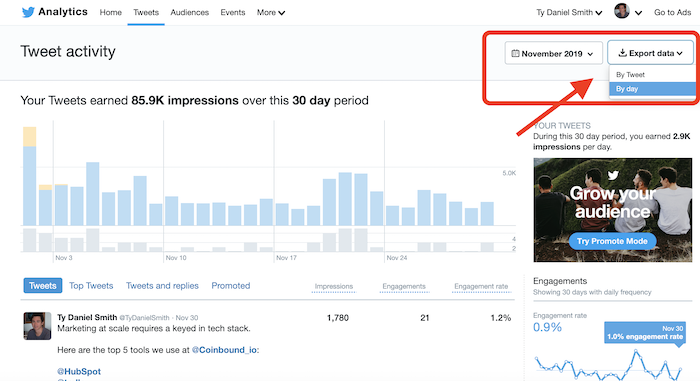Image resolution: width=700 pixels, height=381 pixels.
Task: Click the 1.2% engagement rate value
Action: (x=500, y=318)
